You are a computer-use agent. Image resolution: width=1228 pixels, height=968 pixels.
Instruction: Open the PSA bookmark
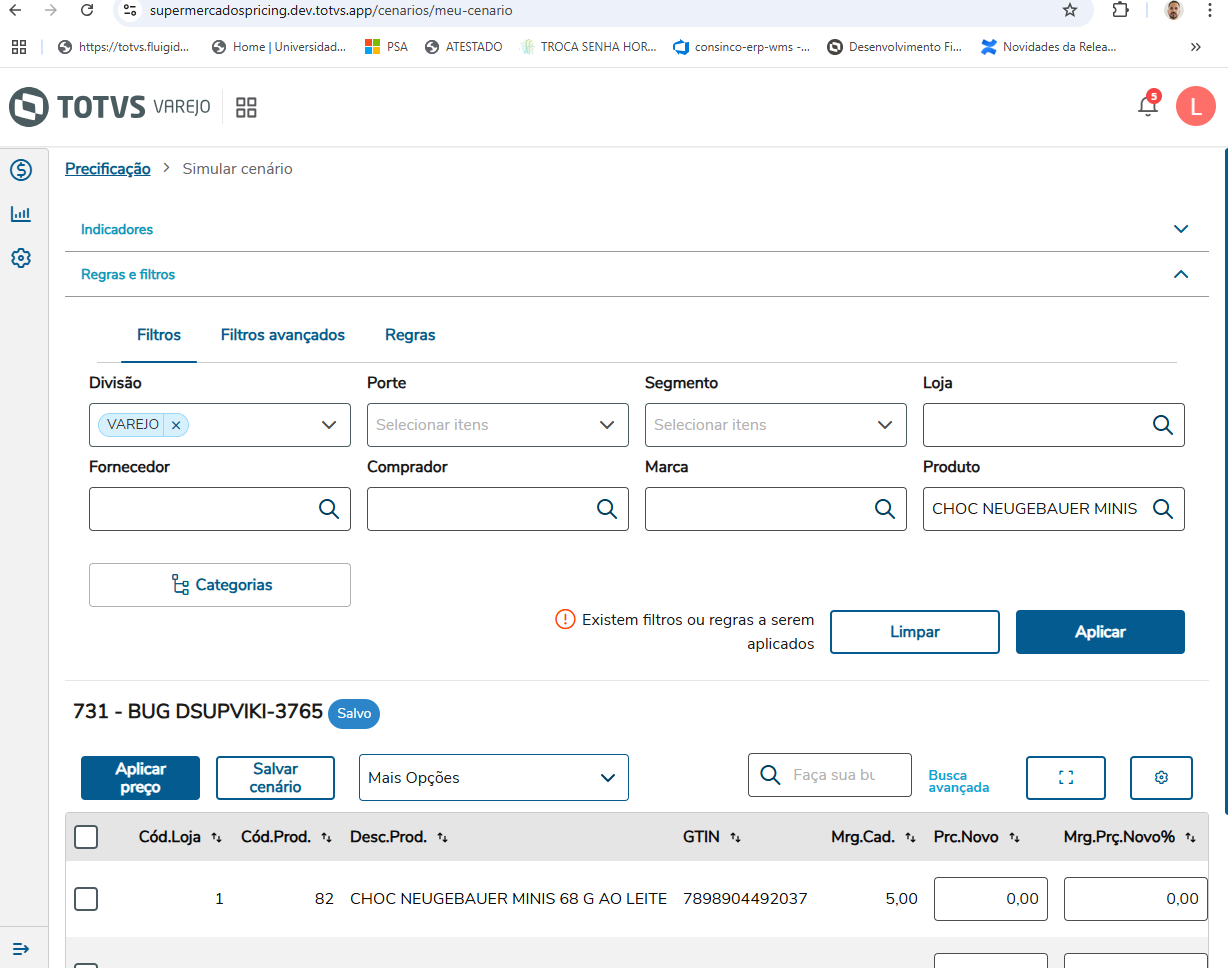[386, 47]
